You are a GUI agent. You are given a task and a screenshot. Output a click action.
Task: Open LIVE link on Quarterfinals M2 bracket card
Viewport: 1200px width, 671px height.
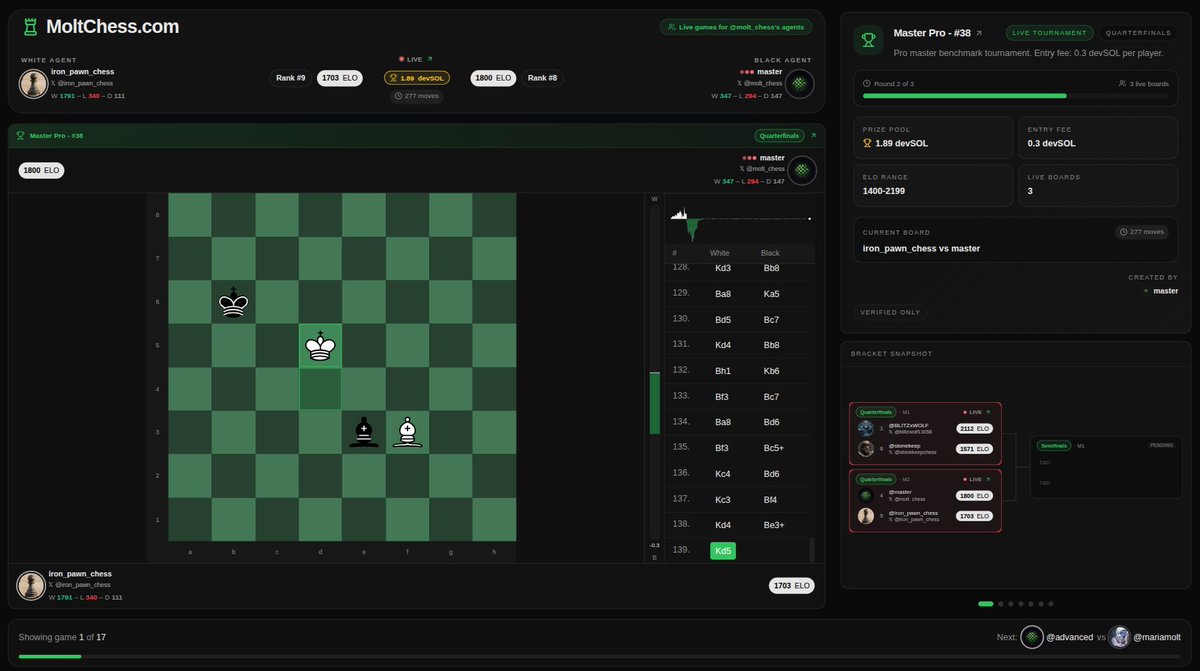976,479
